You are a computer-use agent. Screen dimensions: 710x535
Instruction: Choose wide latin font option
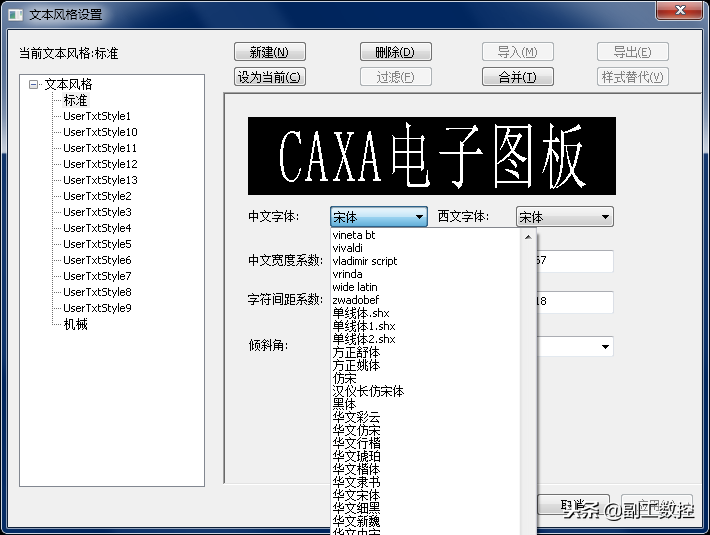426,287
